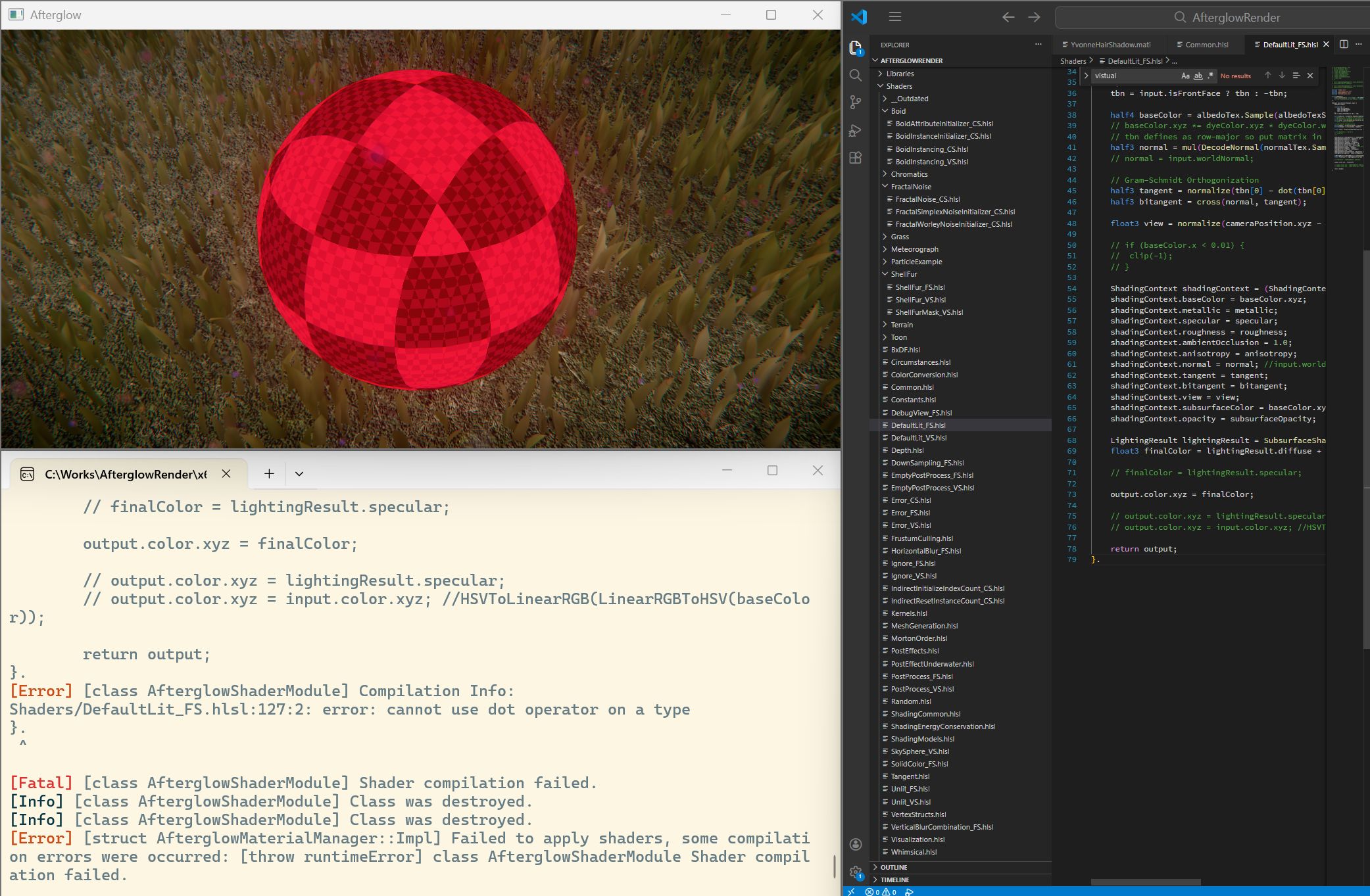Split the editor to the right
Screen dimensions: 1370x896
(1342, 44)
